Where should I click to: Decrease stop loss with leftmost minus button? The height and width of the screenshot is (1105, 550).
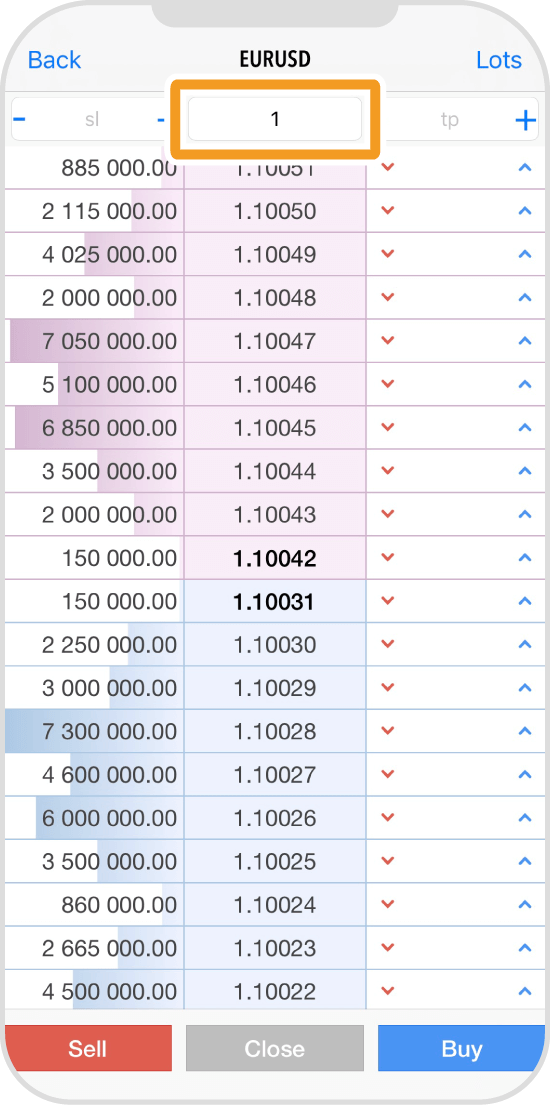pos(20,119)
